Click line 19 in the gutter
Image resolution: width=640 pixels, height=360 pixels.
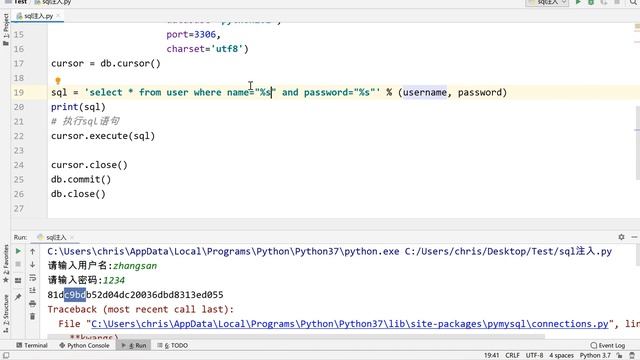19,93
